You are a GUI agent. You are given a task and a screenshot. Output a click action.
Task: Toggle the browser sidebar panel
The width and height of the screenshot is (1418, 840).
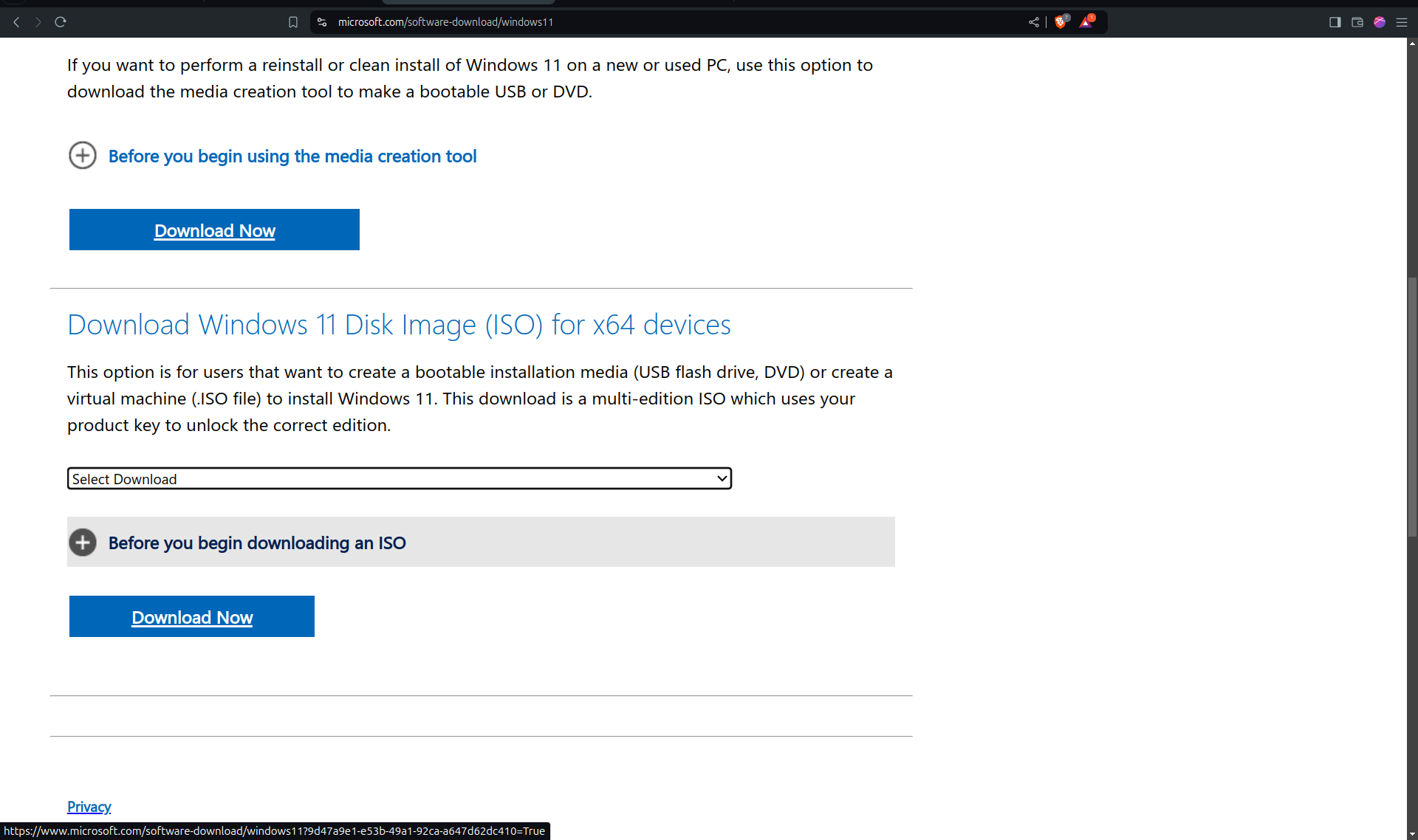click(x=1335, y=22)
